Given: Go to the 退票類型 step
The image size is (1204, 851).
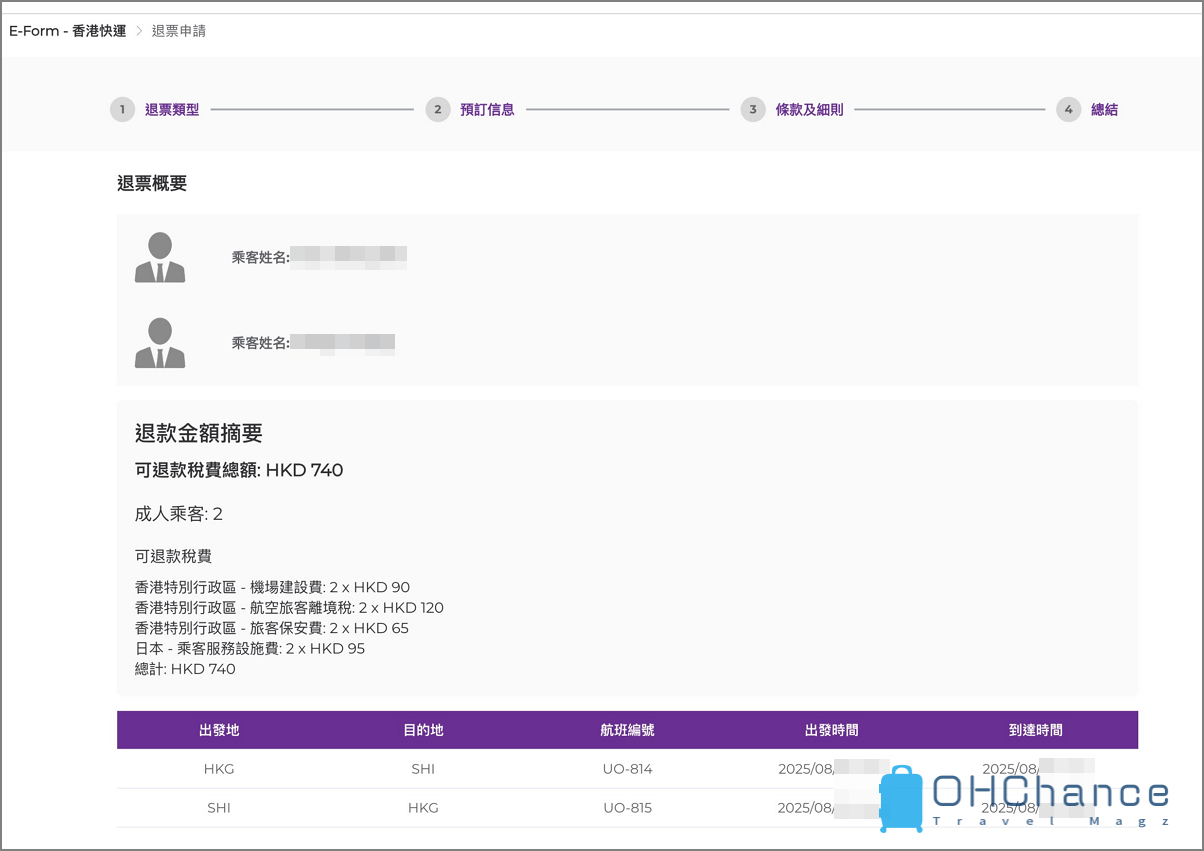Looking at the screenshot, I should click(172, 110).
